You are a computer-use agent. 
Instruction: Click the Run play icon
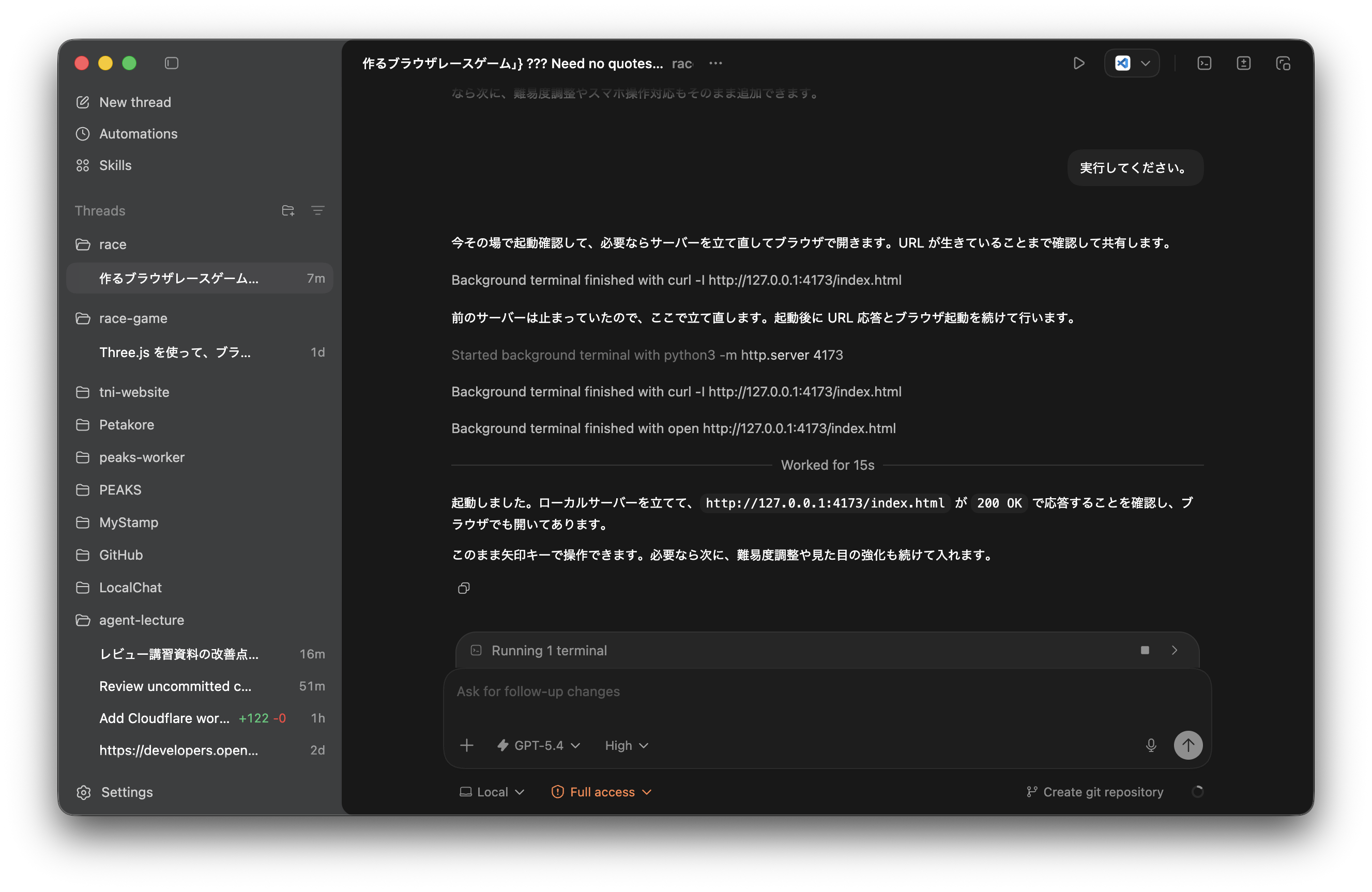pos(1078,63)
